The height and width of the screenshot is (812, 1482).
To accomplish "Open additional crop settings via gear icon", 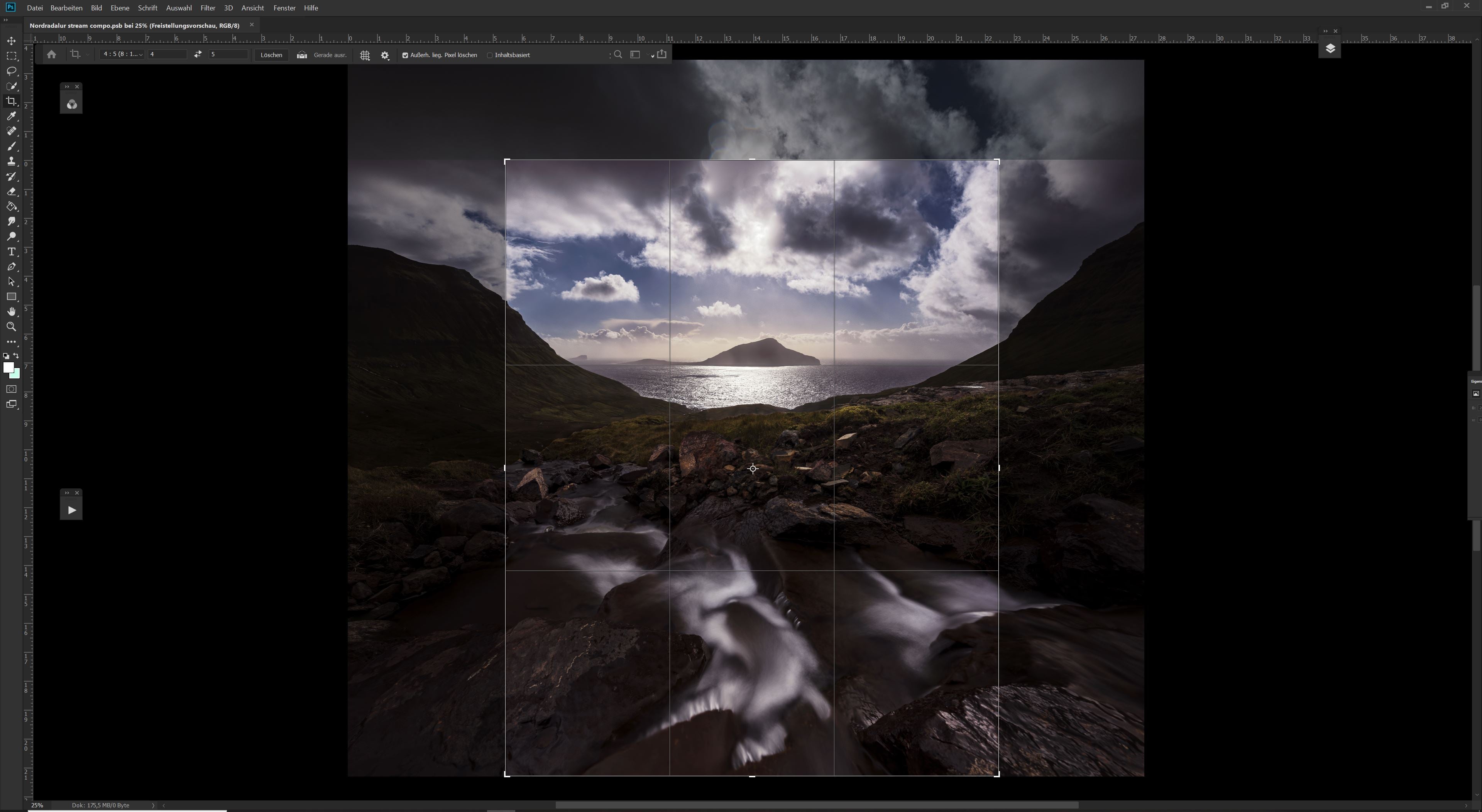I will [x=384, y=55].
